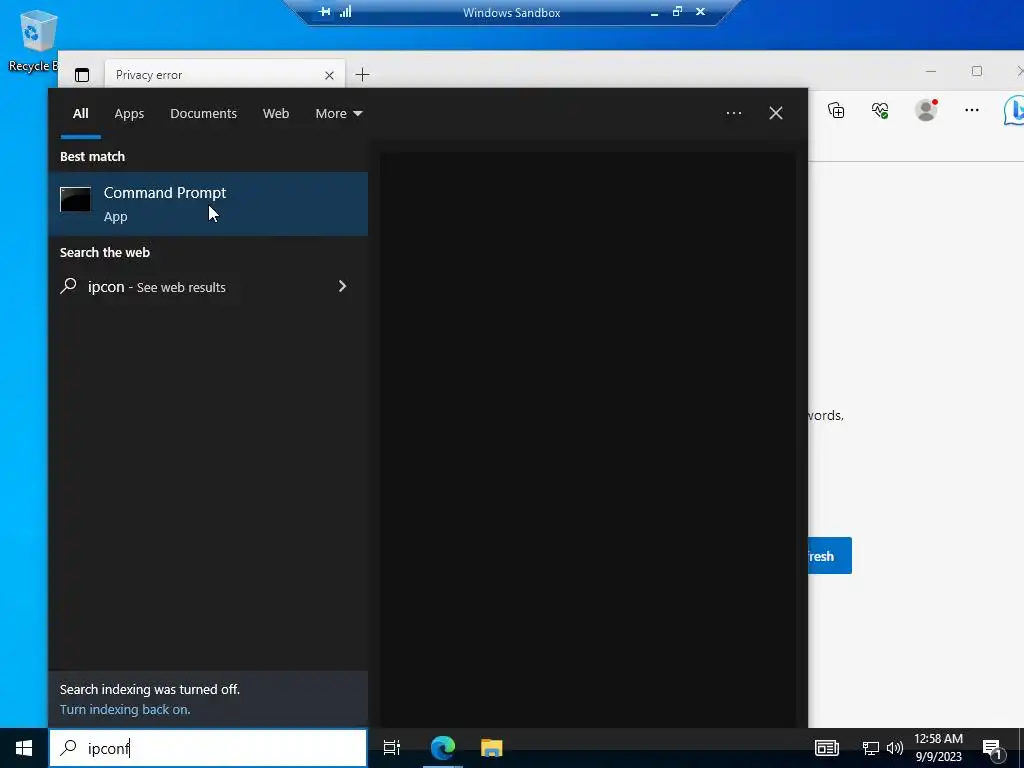Click the network status tray icon

pos(871,748)
